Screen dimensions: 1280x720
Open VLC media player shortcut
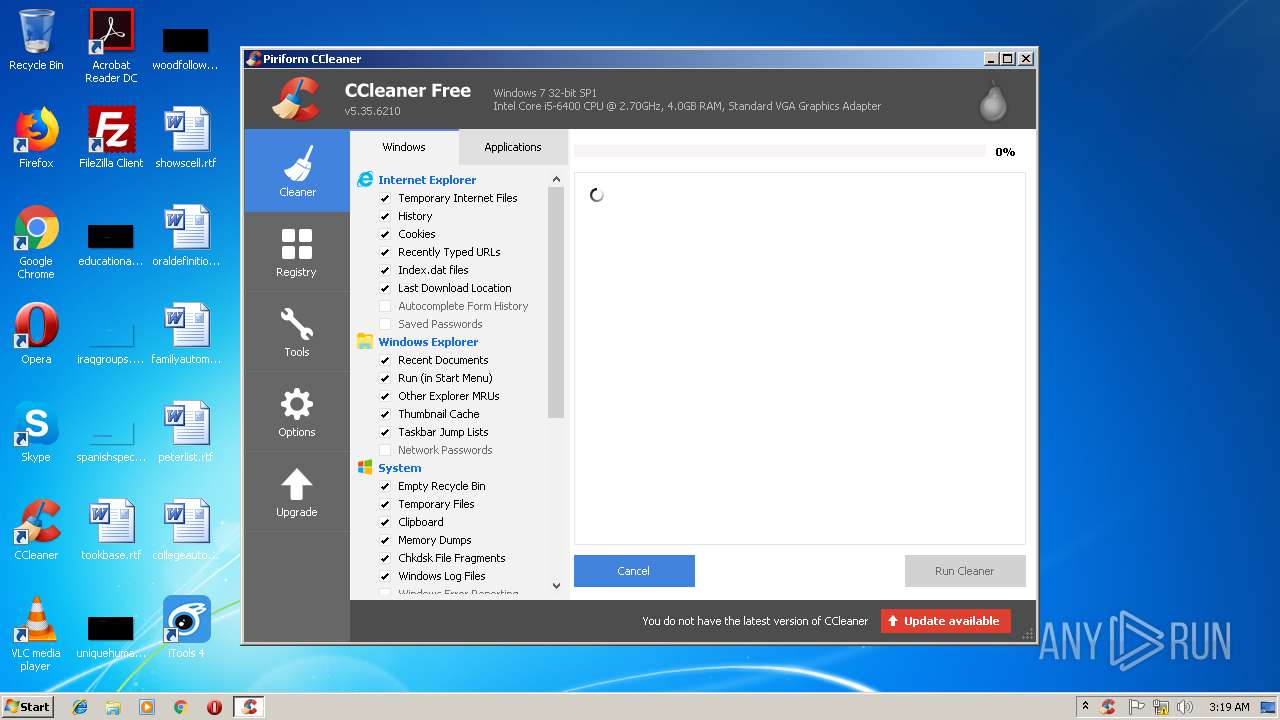click(x=36, y=634)
